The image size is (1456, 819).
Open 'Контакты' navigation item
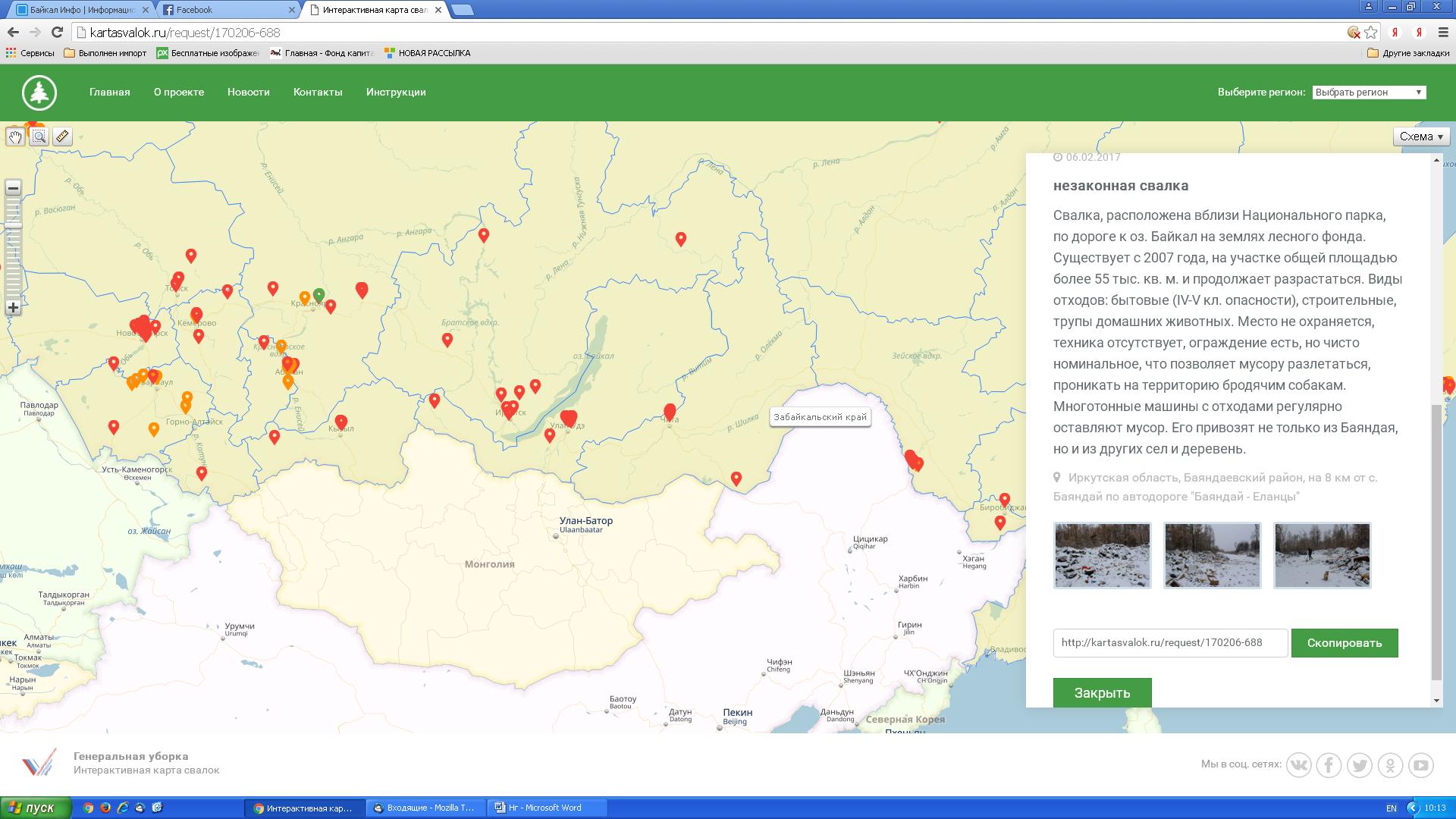[x=318, y=93]
